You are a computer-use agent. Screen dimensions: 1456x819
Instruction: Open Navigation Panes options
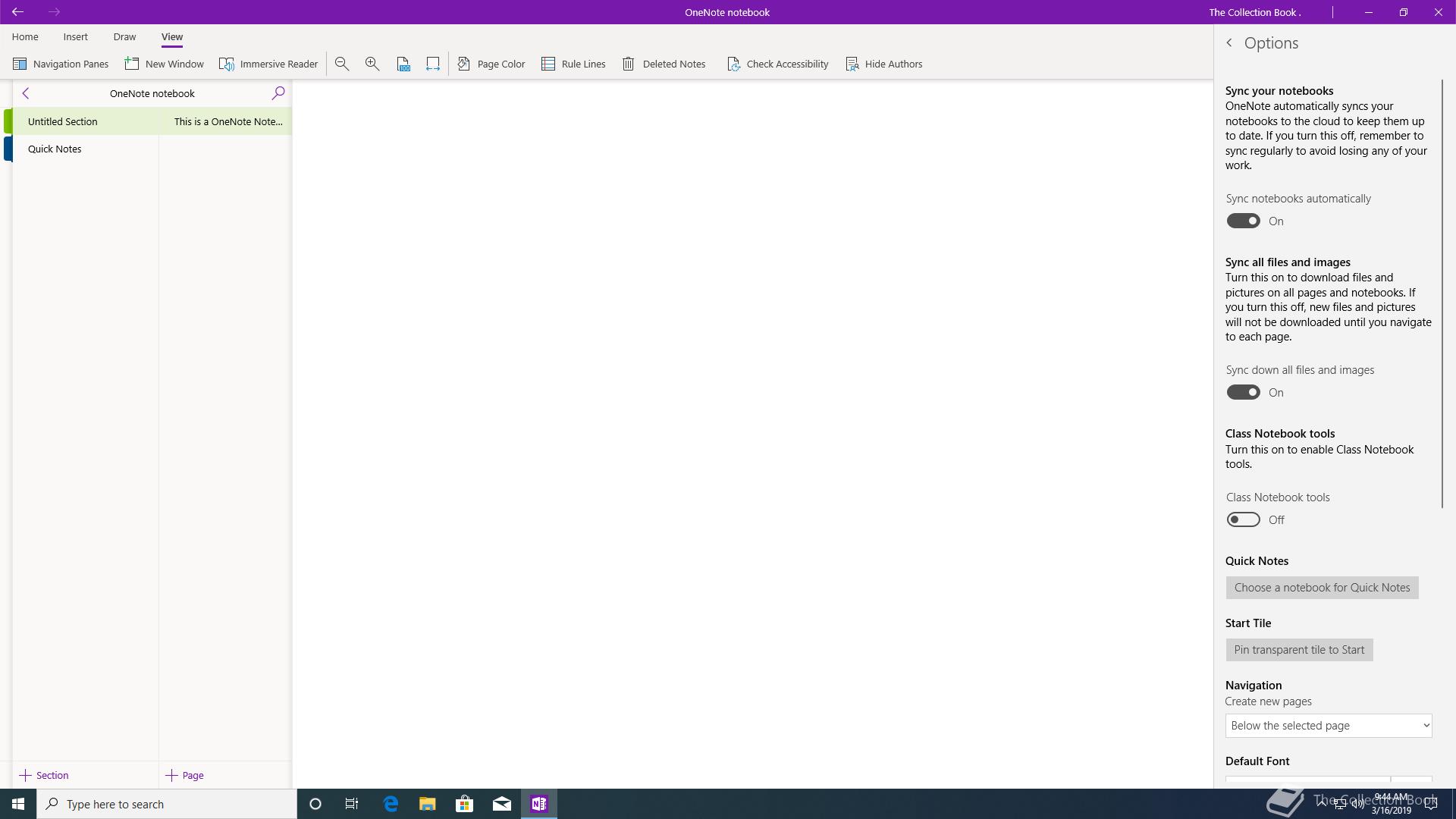click(x=61, y=64)
